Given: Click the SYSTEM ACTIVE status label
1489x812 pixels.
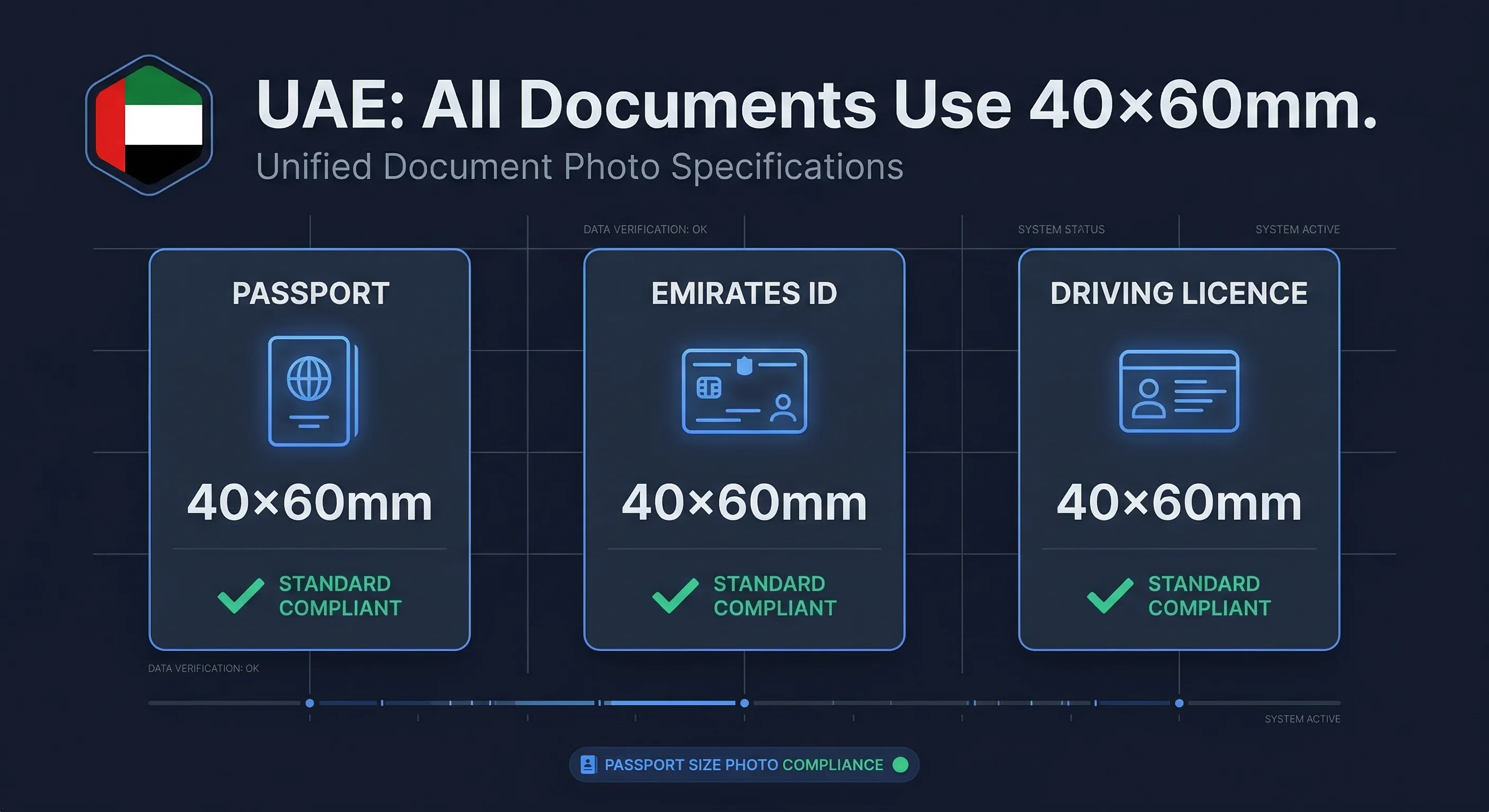Looking at the screenshot, I should pyautogui.click(x=1297, y=229).
